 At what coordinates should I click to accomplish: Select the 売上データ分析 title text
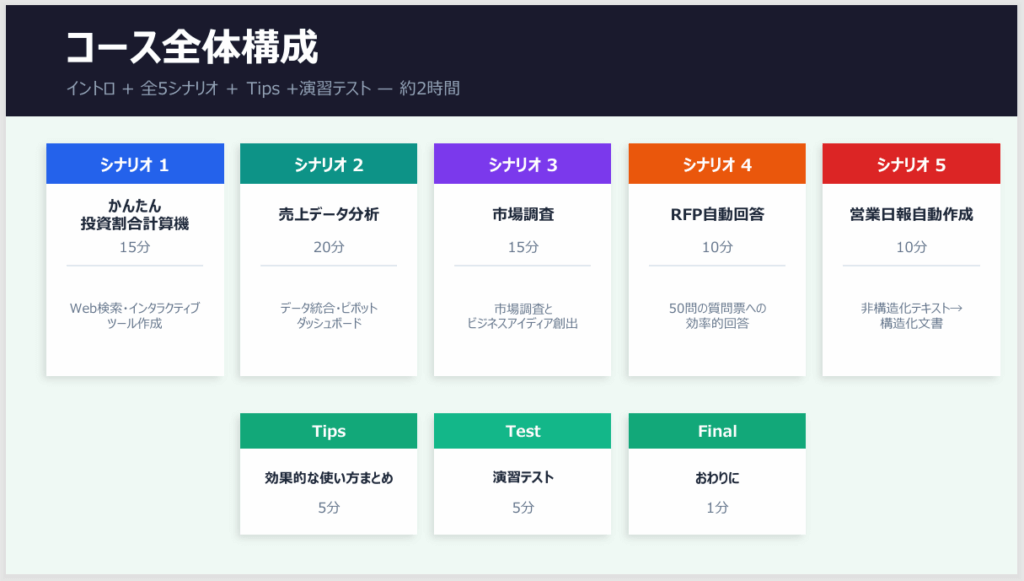click(328, 214)
